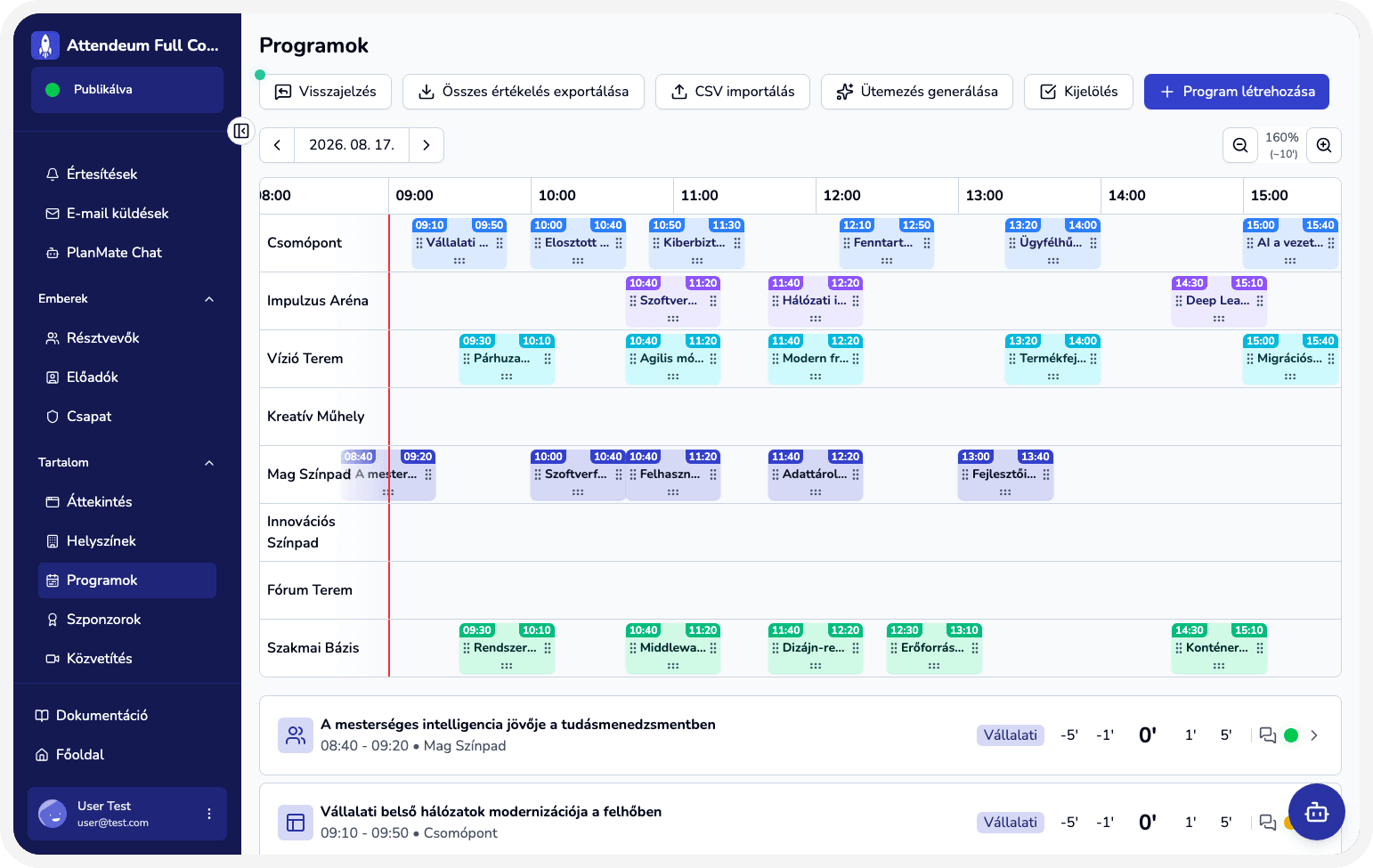Collapse the Tartalom section
The width and height of the screenshot is (1373, 868).
pos(209,463)
